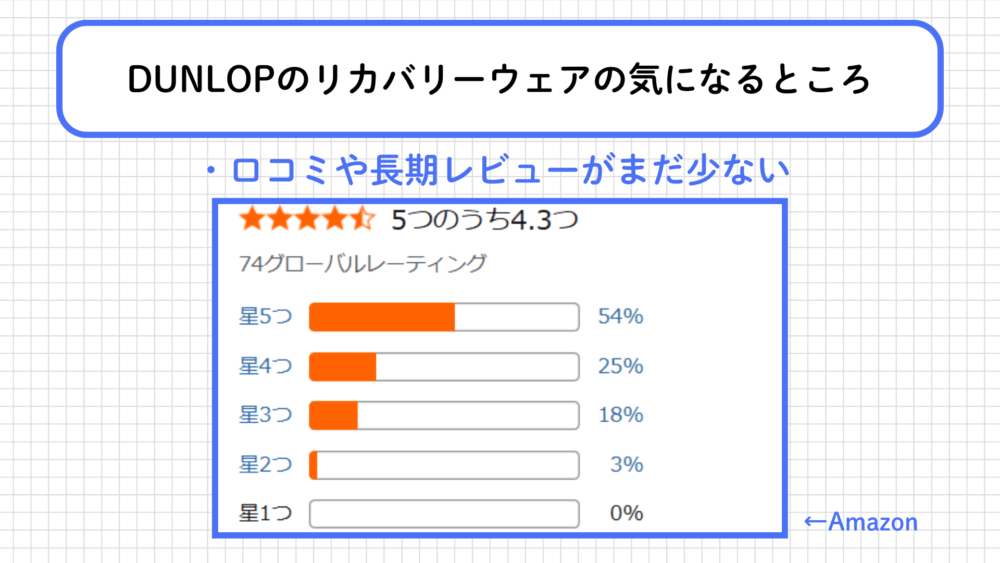Open the 18% three-star reviews link
The width and height of the screenshot is (1000, 563).
(x=620, y=416)
